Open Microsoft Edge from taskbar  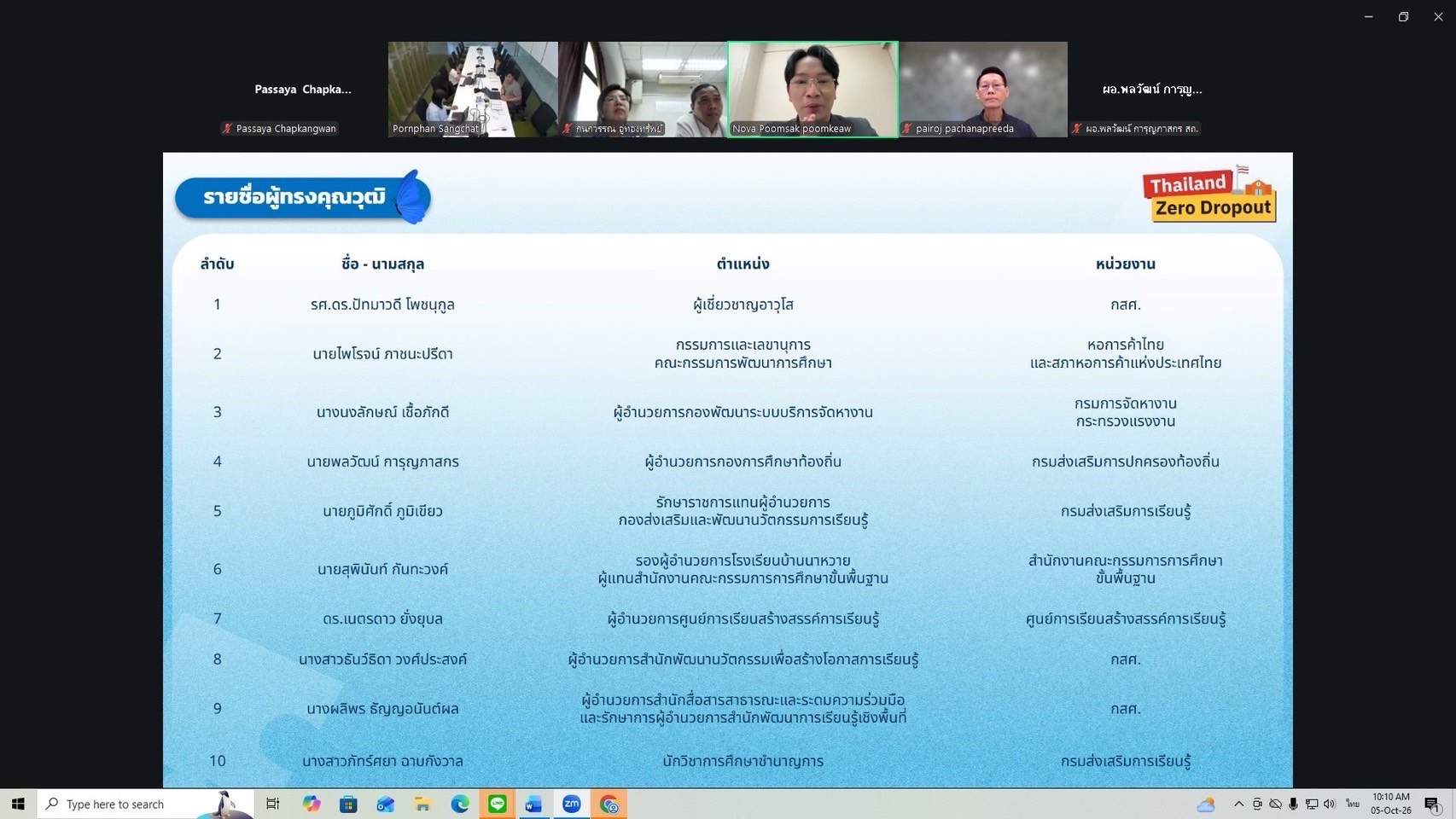(460, 804)
